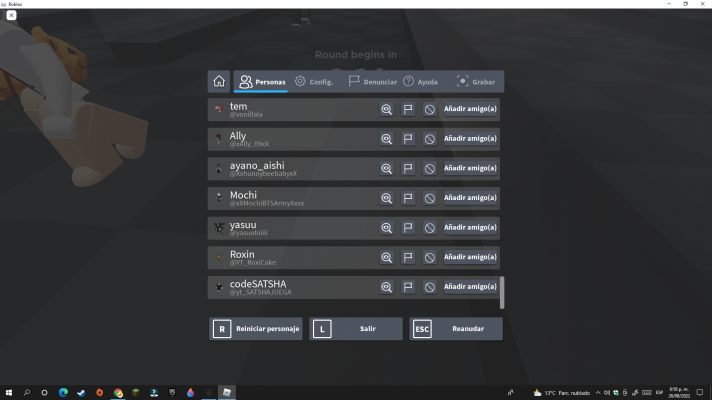This screenshot has height=400, width=712.
Task: Open Microsoft Edge from taskbar
Action: [x=63, y=392]
